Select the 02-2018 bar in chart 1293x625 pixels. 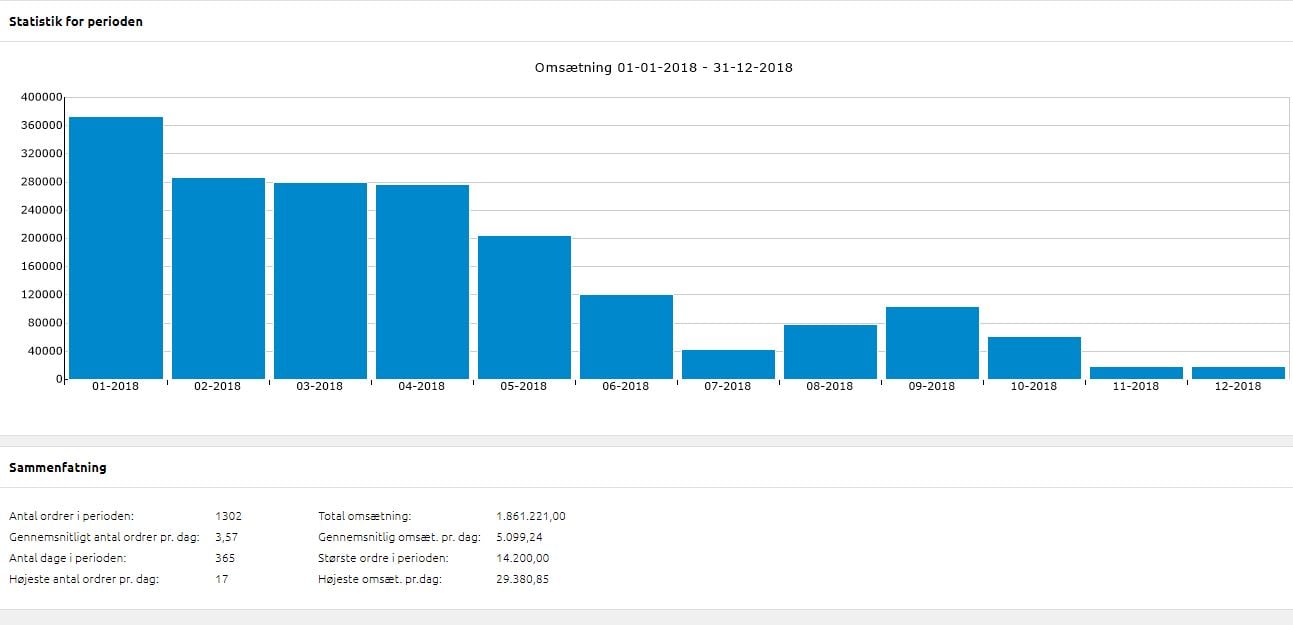pos(218,278)
